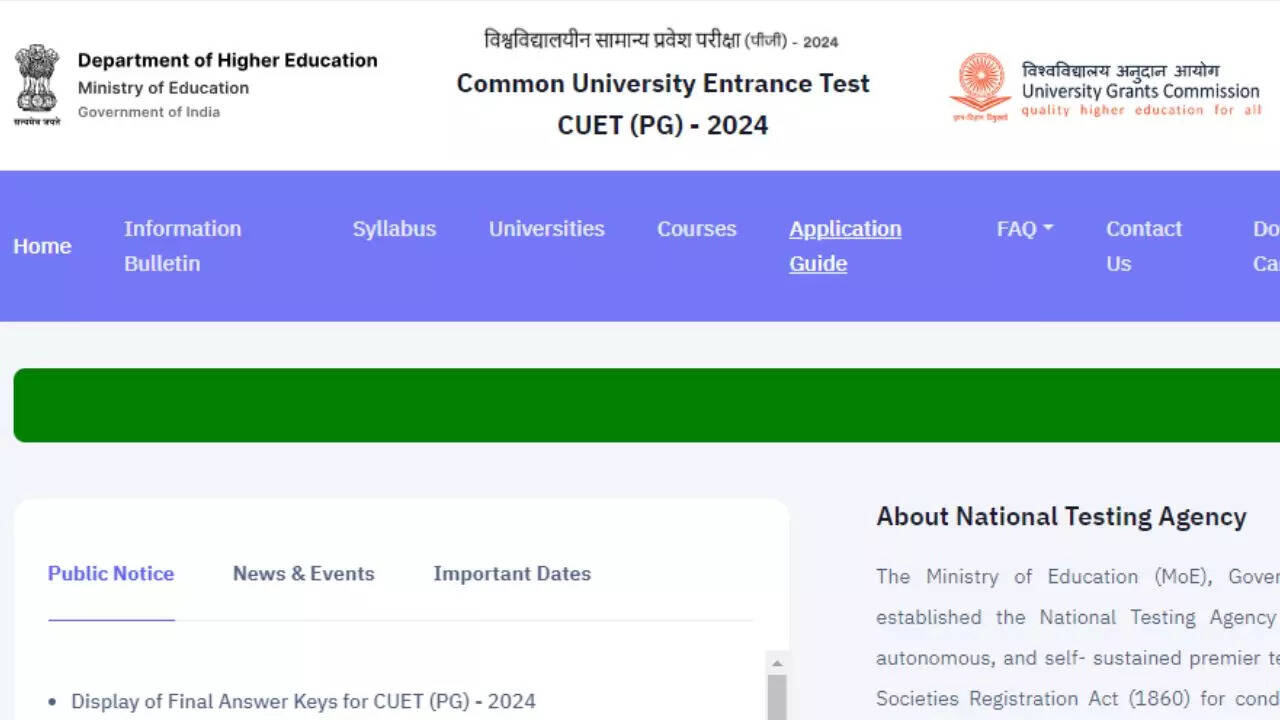Switch to the Public Notice tab
The width and height of the screenshot is (1280, 720).
coord(111,574)
